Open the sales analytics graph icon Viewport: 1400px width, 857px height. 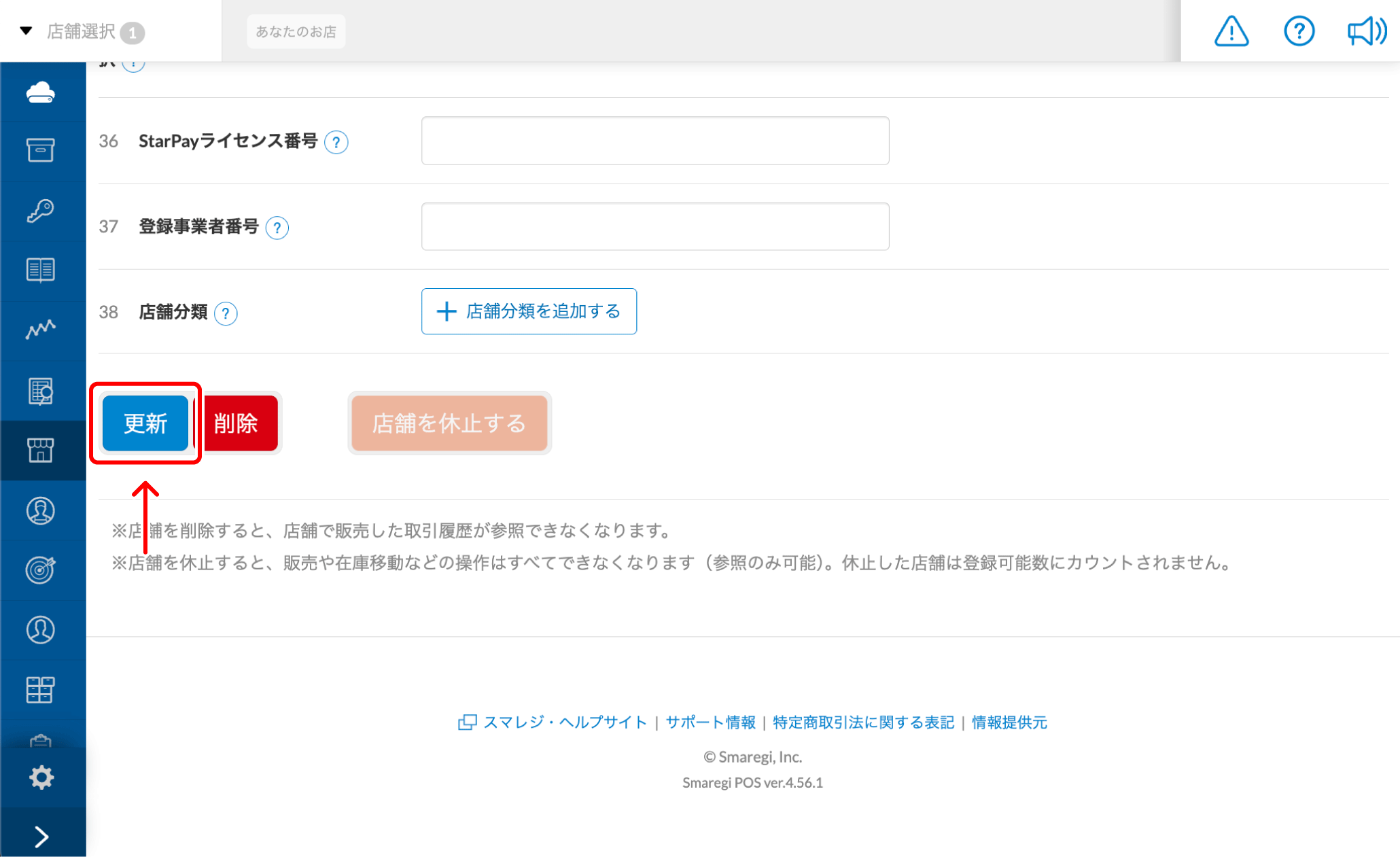[x=42, y=330]
